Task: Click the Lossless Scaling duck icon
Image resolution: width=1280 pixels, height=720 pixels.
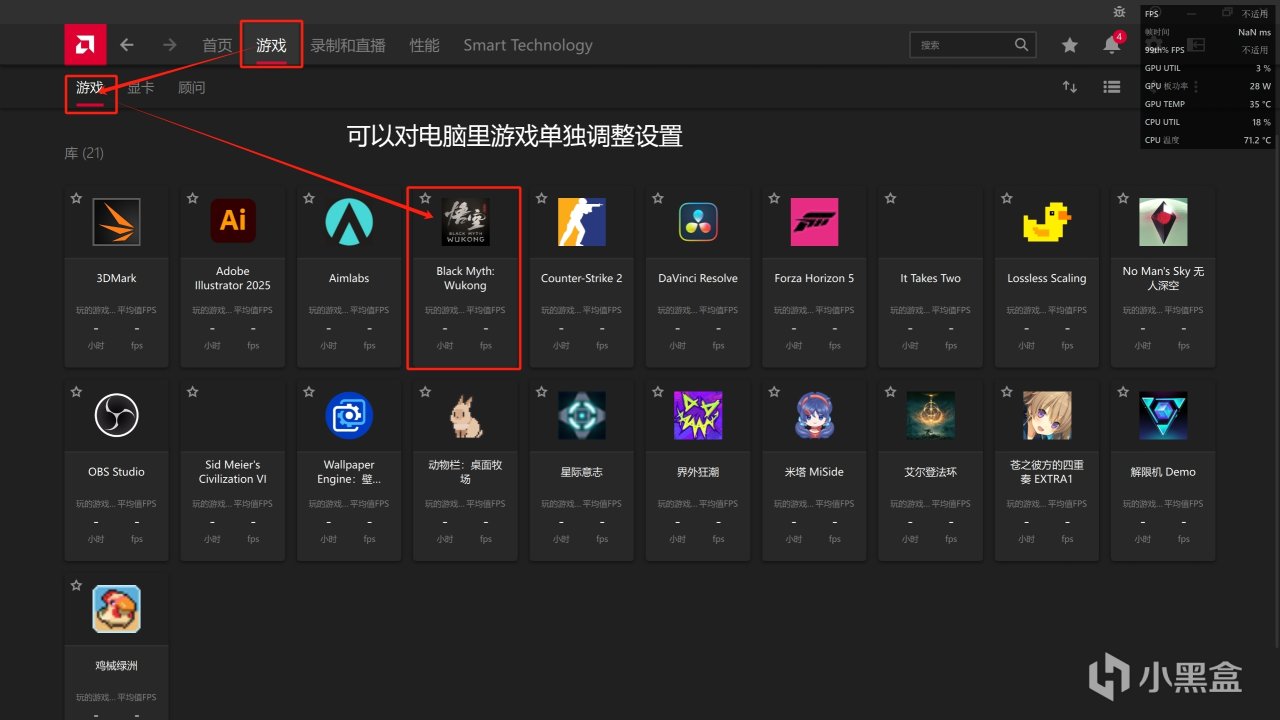Action: pos(1047,222)
